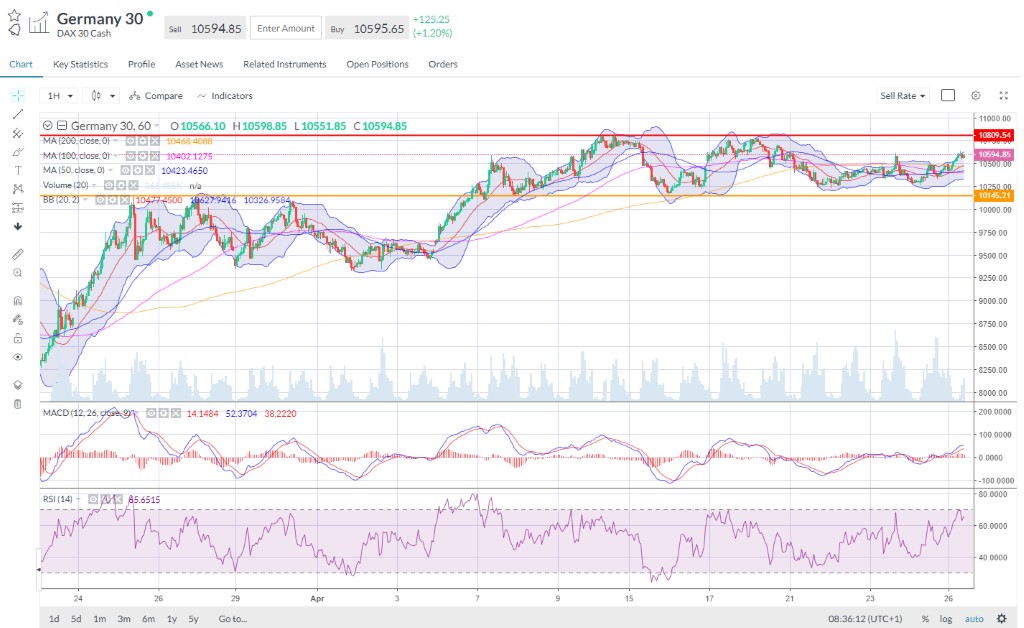Toggle lock all drawing tools

(18, 338)
